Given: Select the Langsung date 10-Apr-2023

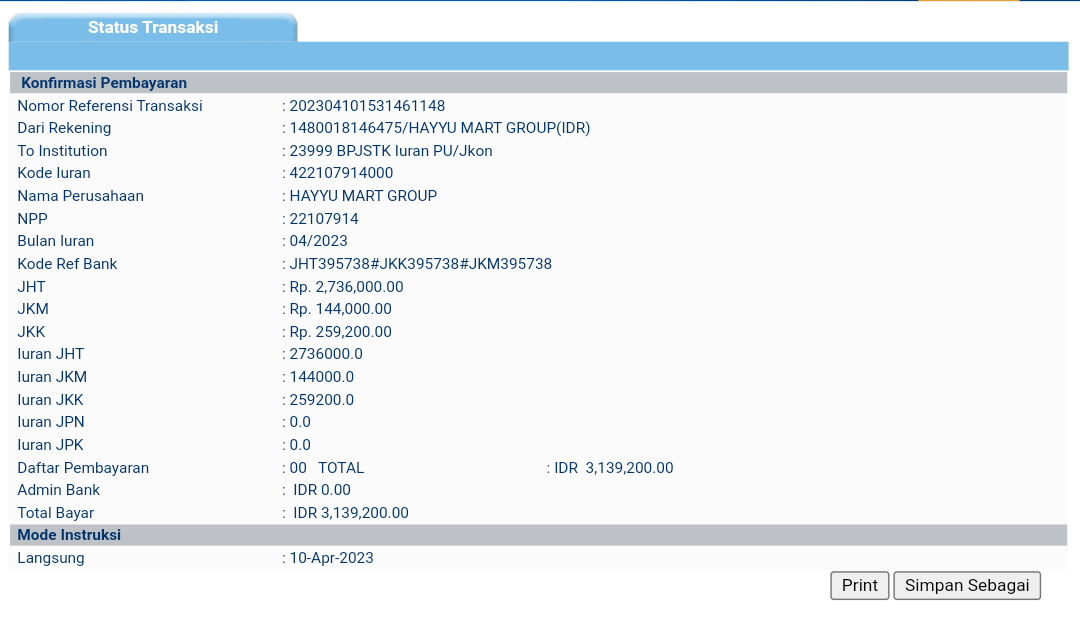Looking at the screenshot, I should tap(331, 558).
